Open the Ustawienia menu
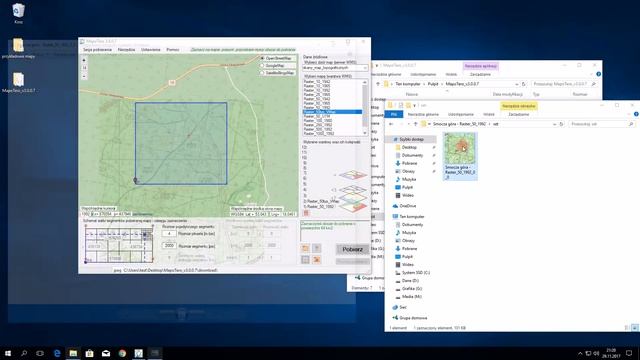This screenshot has width=640, height=360. pyautogui.click(x=151, y=50)
